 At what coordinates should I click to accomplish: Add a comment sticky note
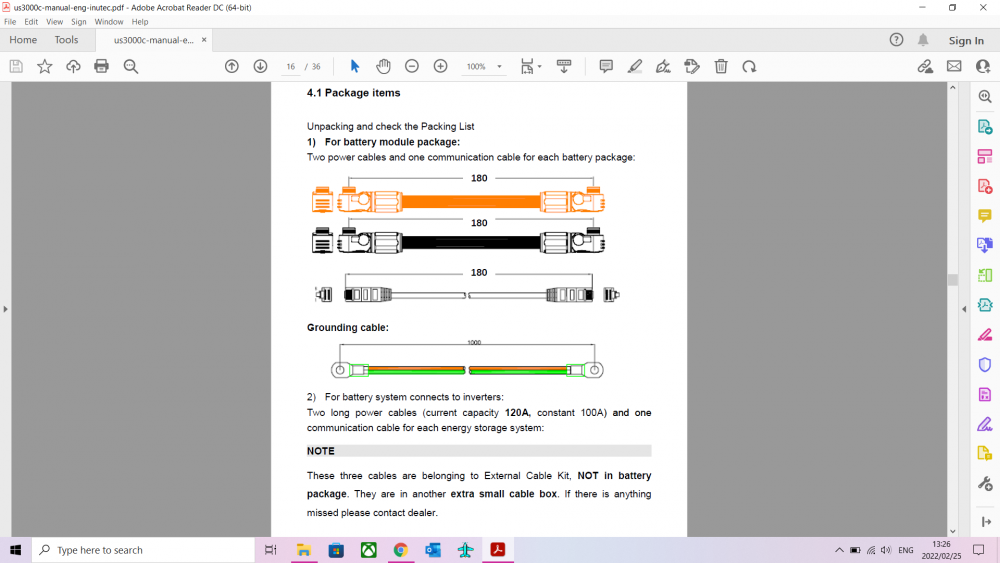[606, 66]
